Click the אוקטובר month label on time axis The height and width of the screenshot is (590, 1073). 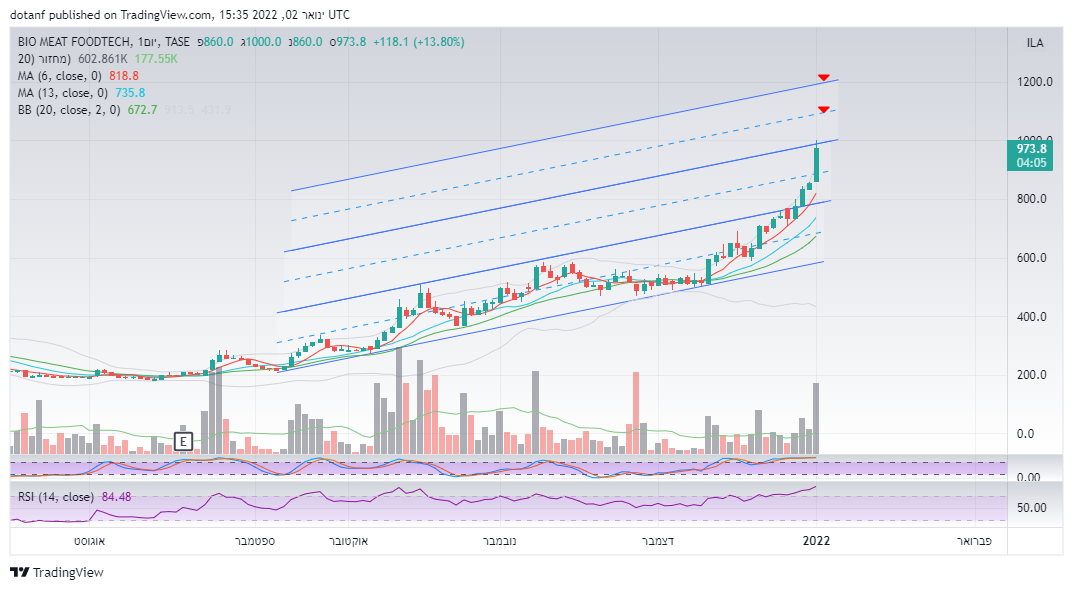click(348, 541)
